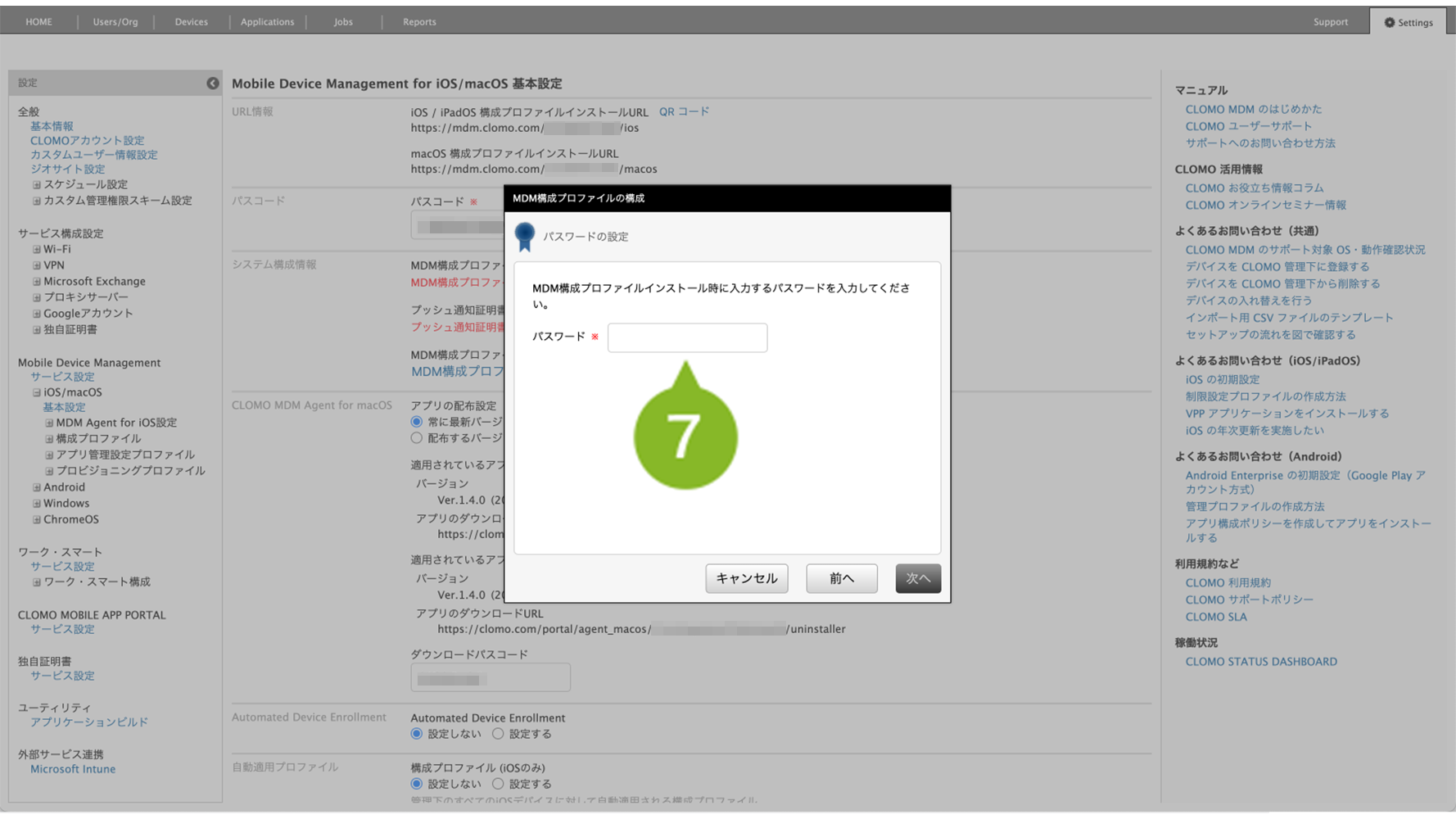
Task: Click the 次へ button
Action: coord(918,578)
